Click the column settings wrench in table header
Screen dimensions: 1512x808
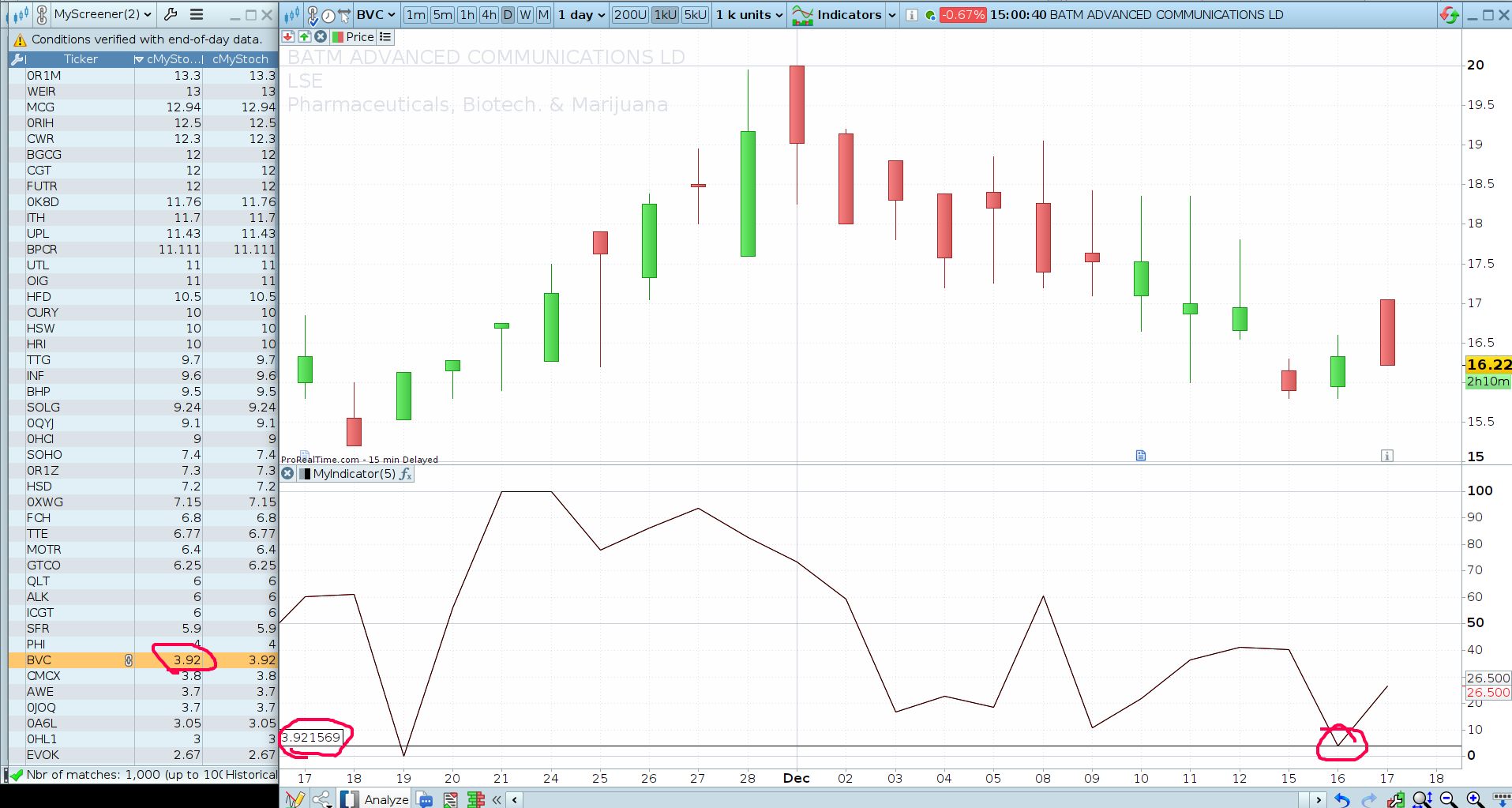19,59
